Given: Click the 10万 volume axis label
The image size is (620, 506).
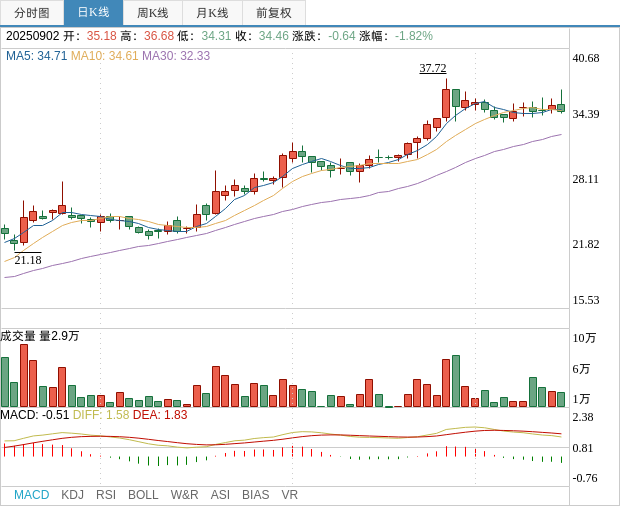Looking at the screenshot, I should tap(584, 338).
